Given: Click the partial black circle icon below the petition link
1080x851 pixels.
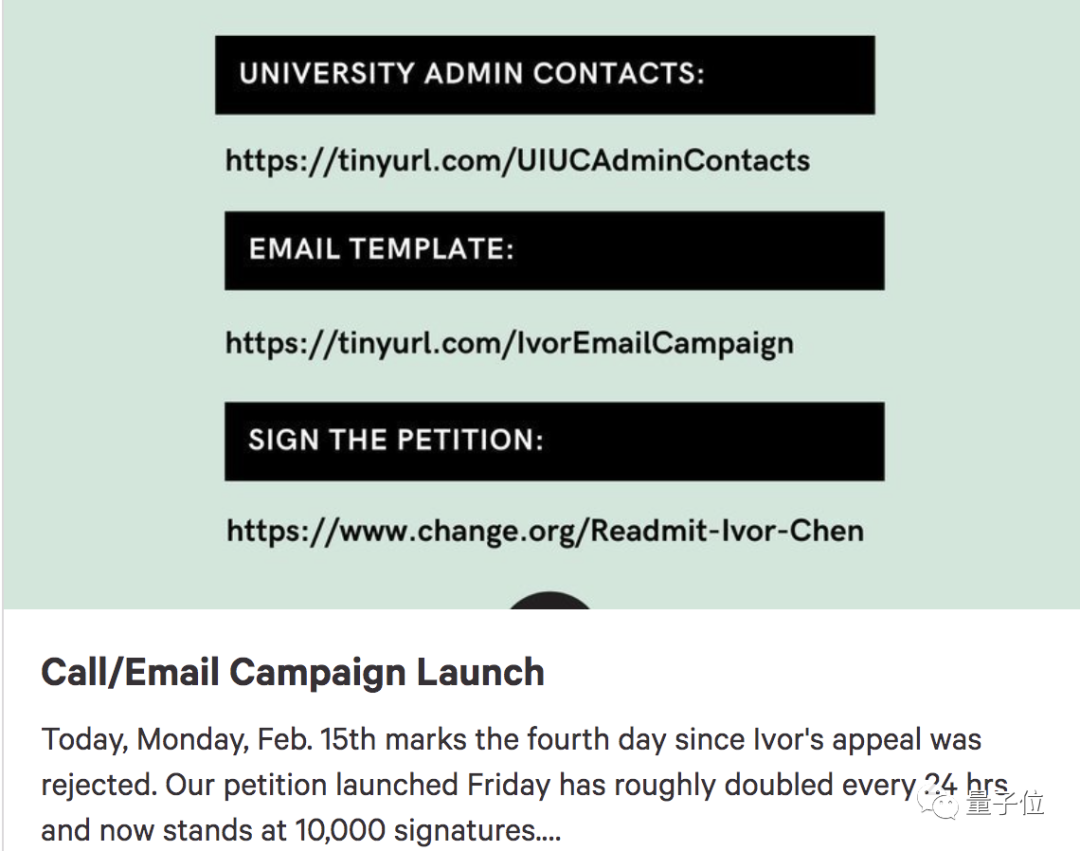Looking at the screenshot, I should 550,600.
